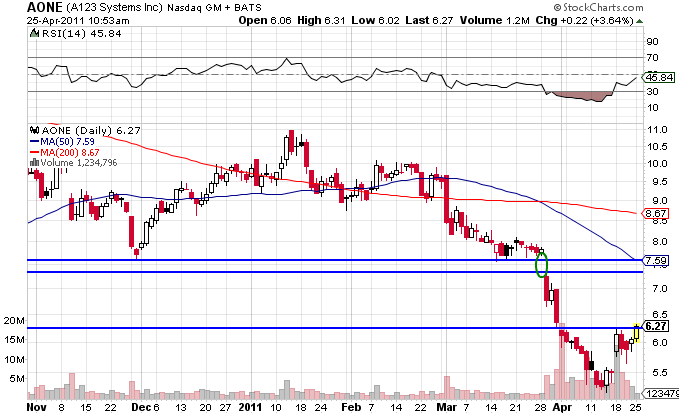Click the 5M volume axis label

coord(17,379)
